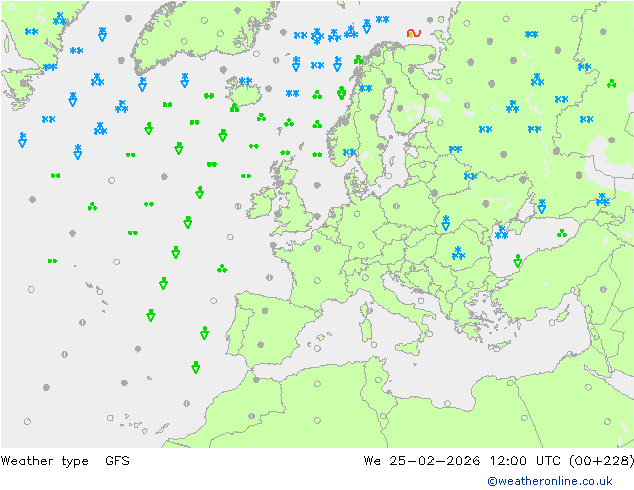Select the green shower symbol on Turkey's Black Sea coast
Viewport: 634px width, 490px height.
point(518,261)
